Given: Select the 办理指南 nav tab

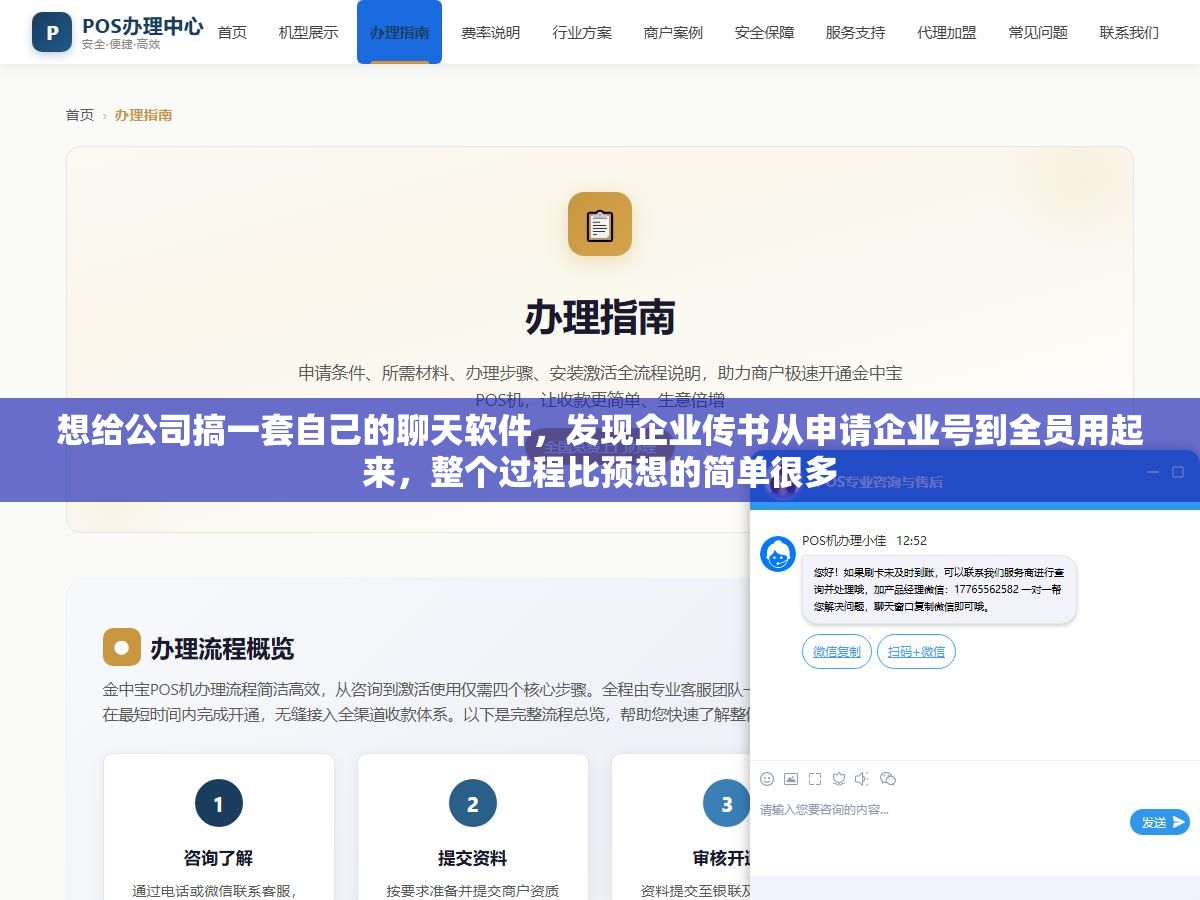Looking at the screenshot, I should 399,32.
